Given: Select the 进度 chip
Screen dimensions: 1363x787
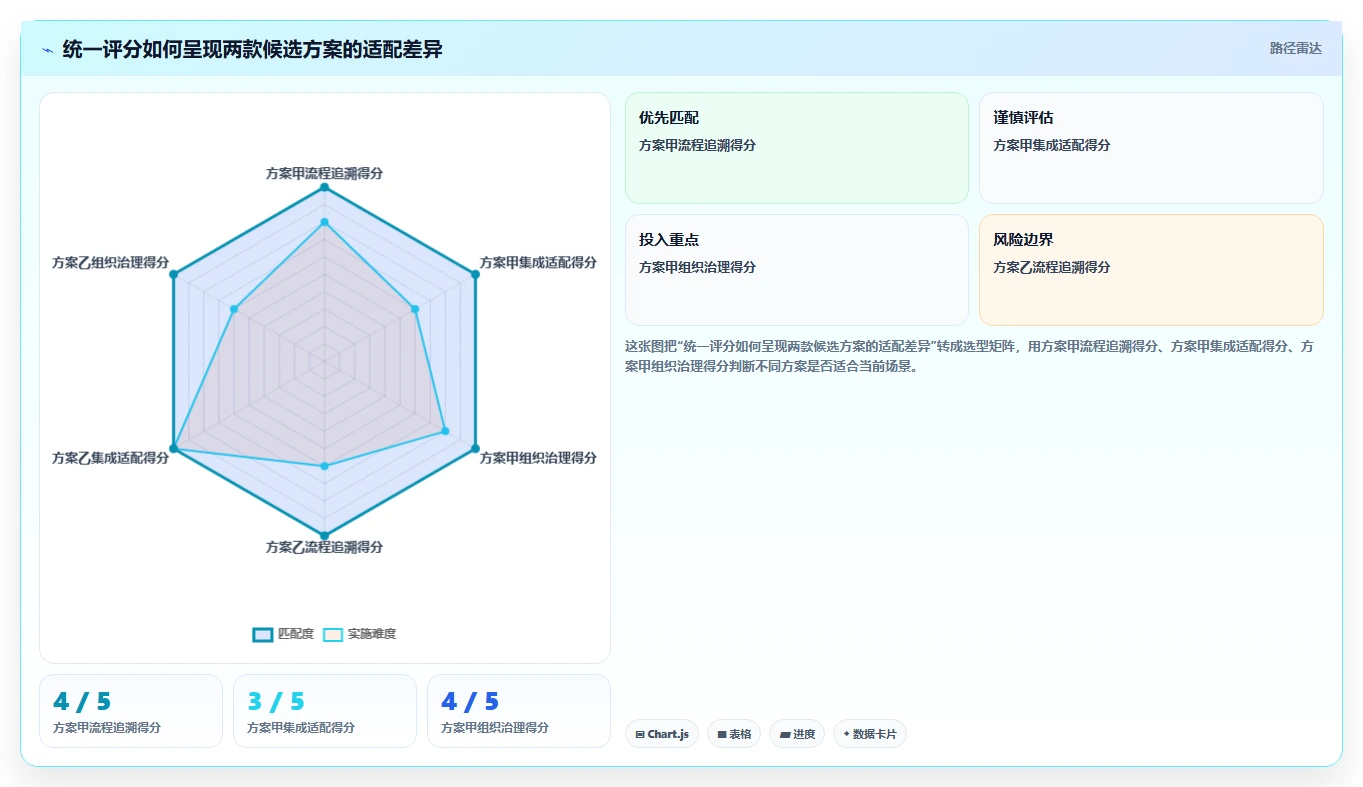Looking at the screenshot, I should [x=797, y=734].
